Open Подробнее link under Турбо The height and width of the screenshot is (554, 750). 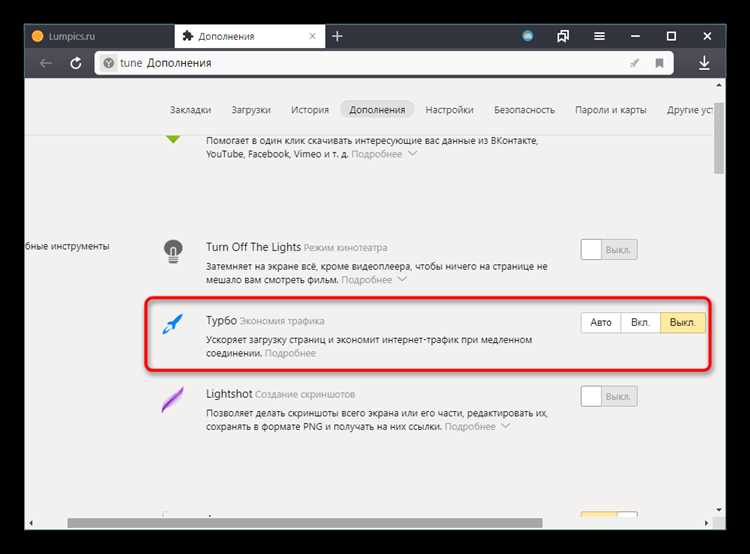tap(290, 354)
